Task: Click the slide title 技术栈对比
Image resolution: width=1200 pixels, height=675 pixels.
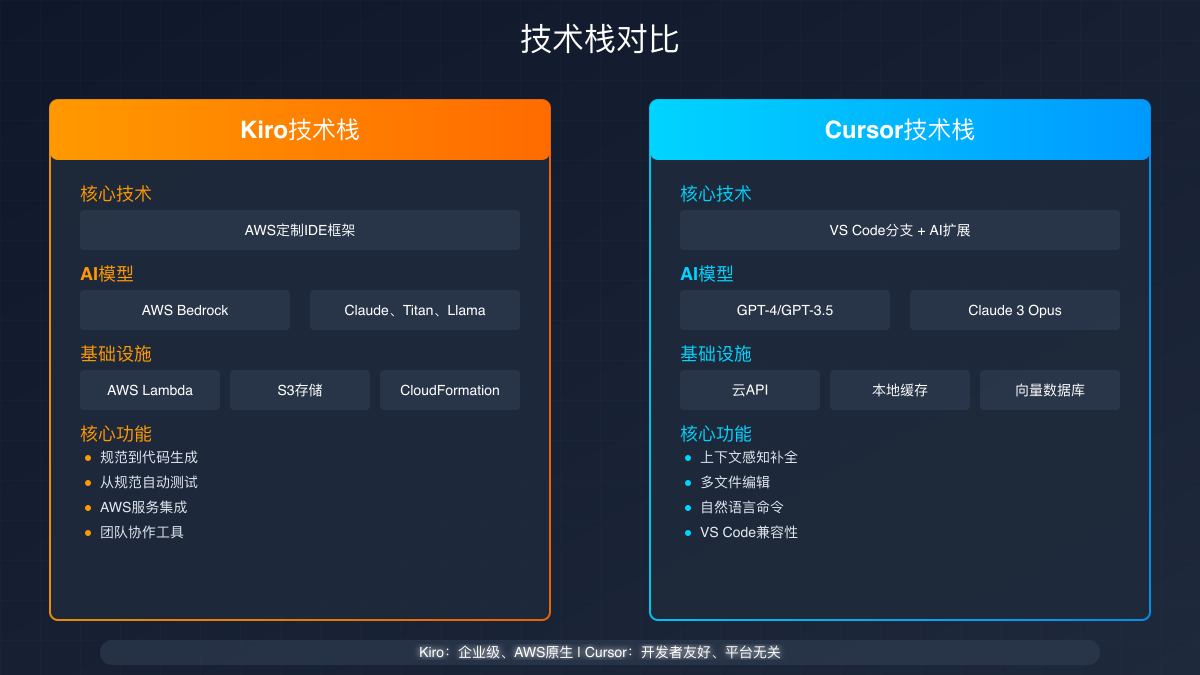Action: click(600, 40)
